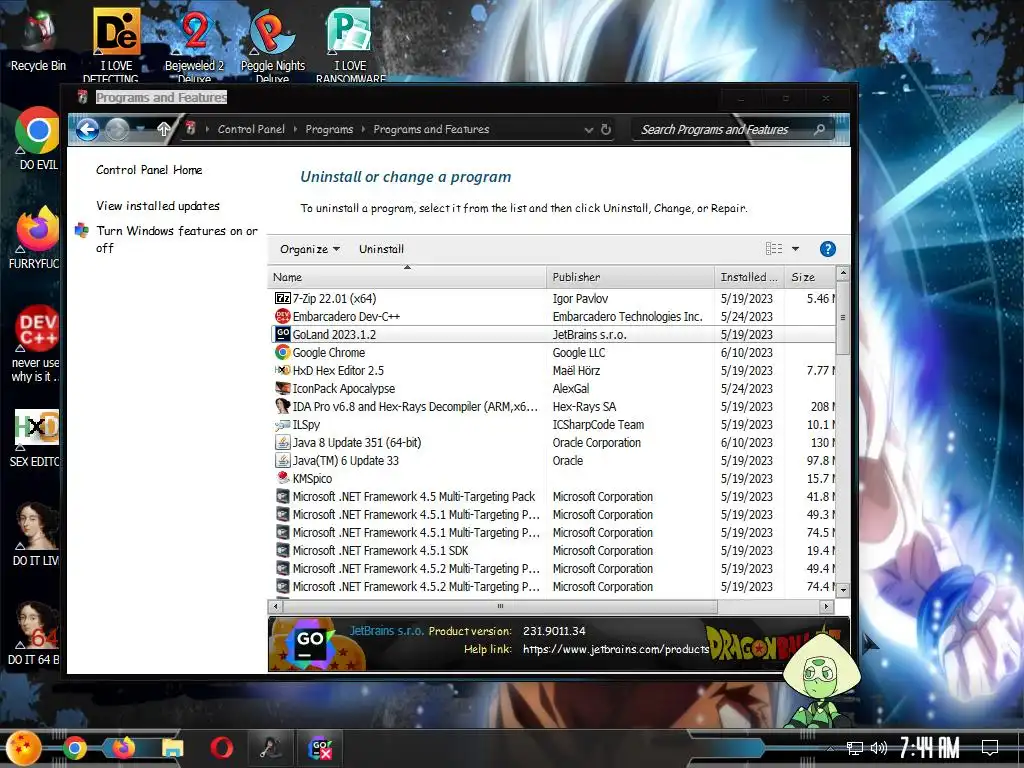Click the Programs and Features breadcrumb
The width and height of the screenshot is (1024, 768).
[x=431, y=129]
